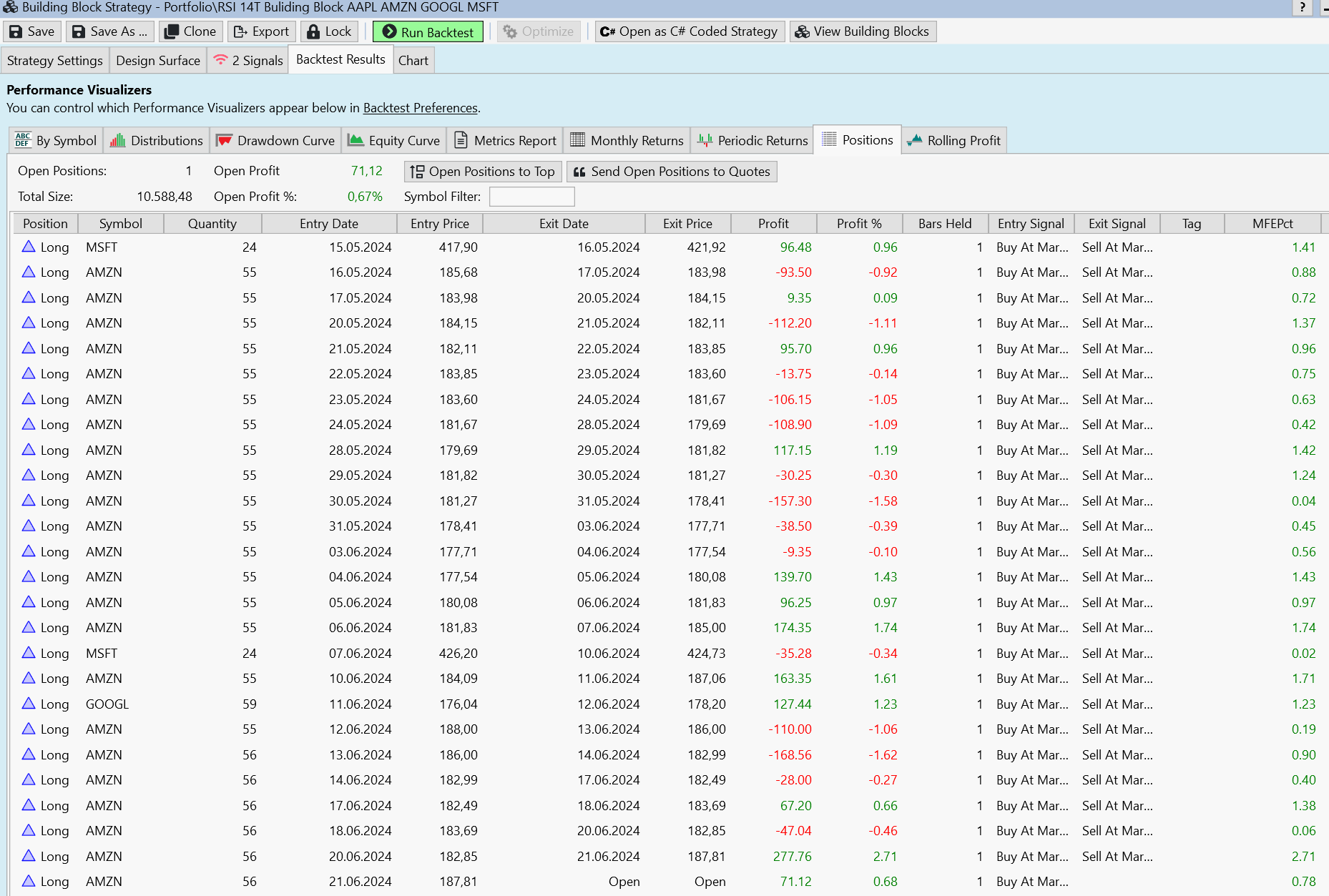
Task: Click into the Symbol Filter field
Action: (531, 197)
